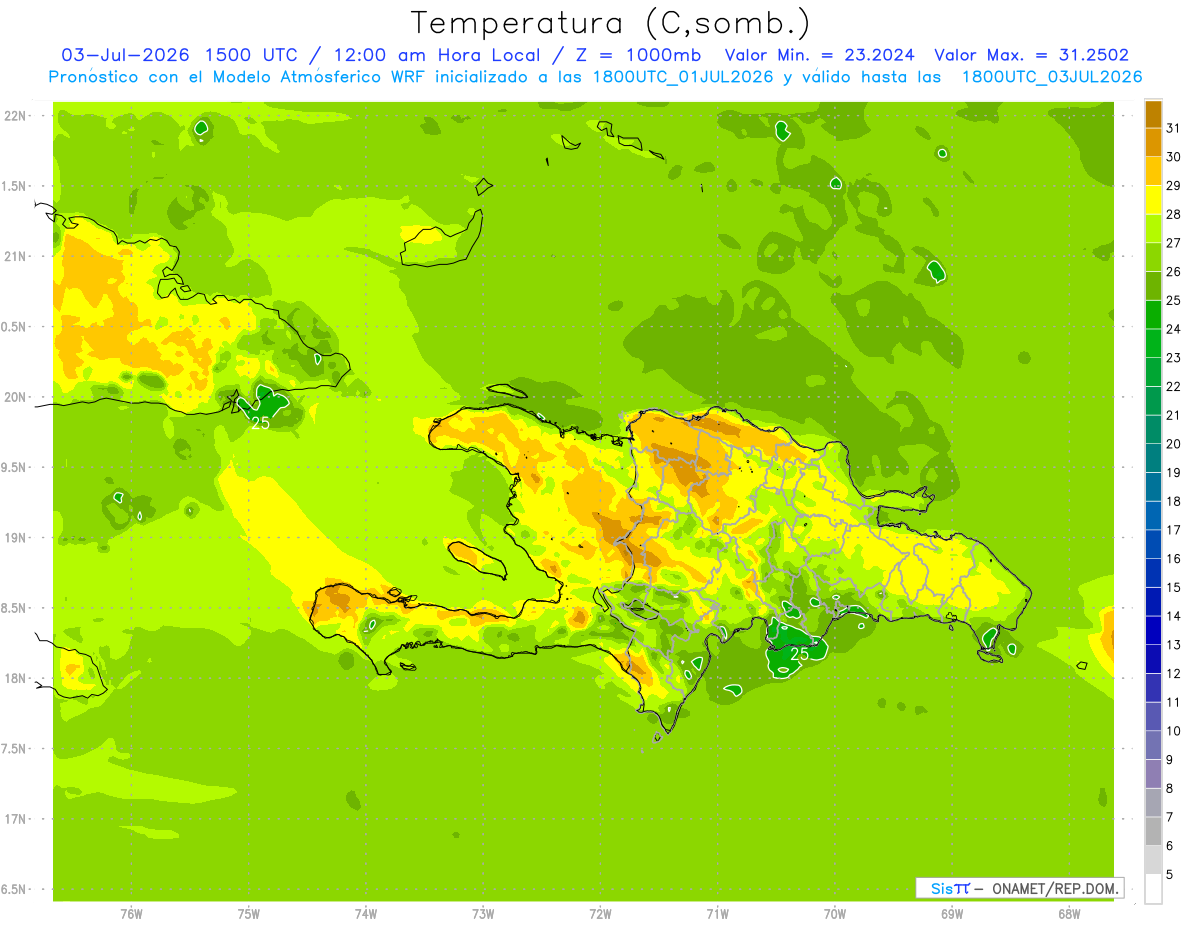Viewport: 1200px width, 927px height.
Task: Click the white legend swatch below 5
Action: 1153,889
